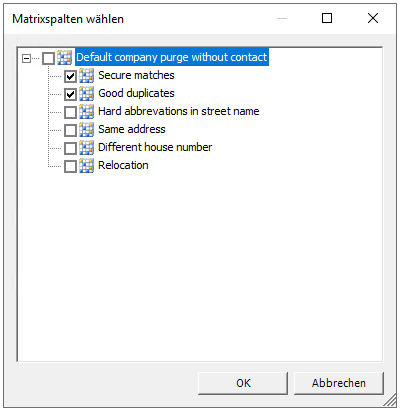
Task: Click the matrix icon beside Good duplicates
Action: [x=87, y=94]
